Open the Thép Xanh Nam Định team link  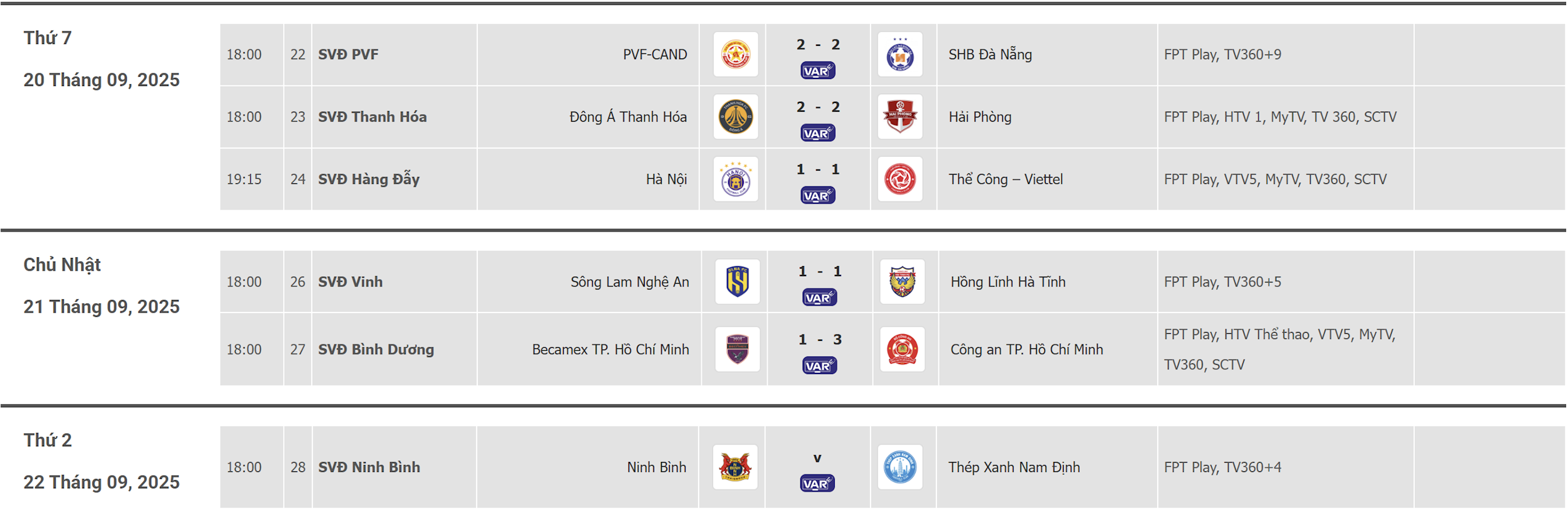point(1014,468)
